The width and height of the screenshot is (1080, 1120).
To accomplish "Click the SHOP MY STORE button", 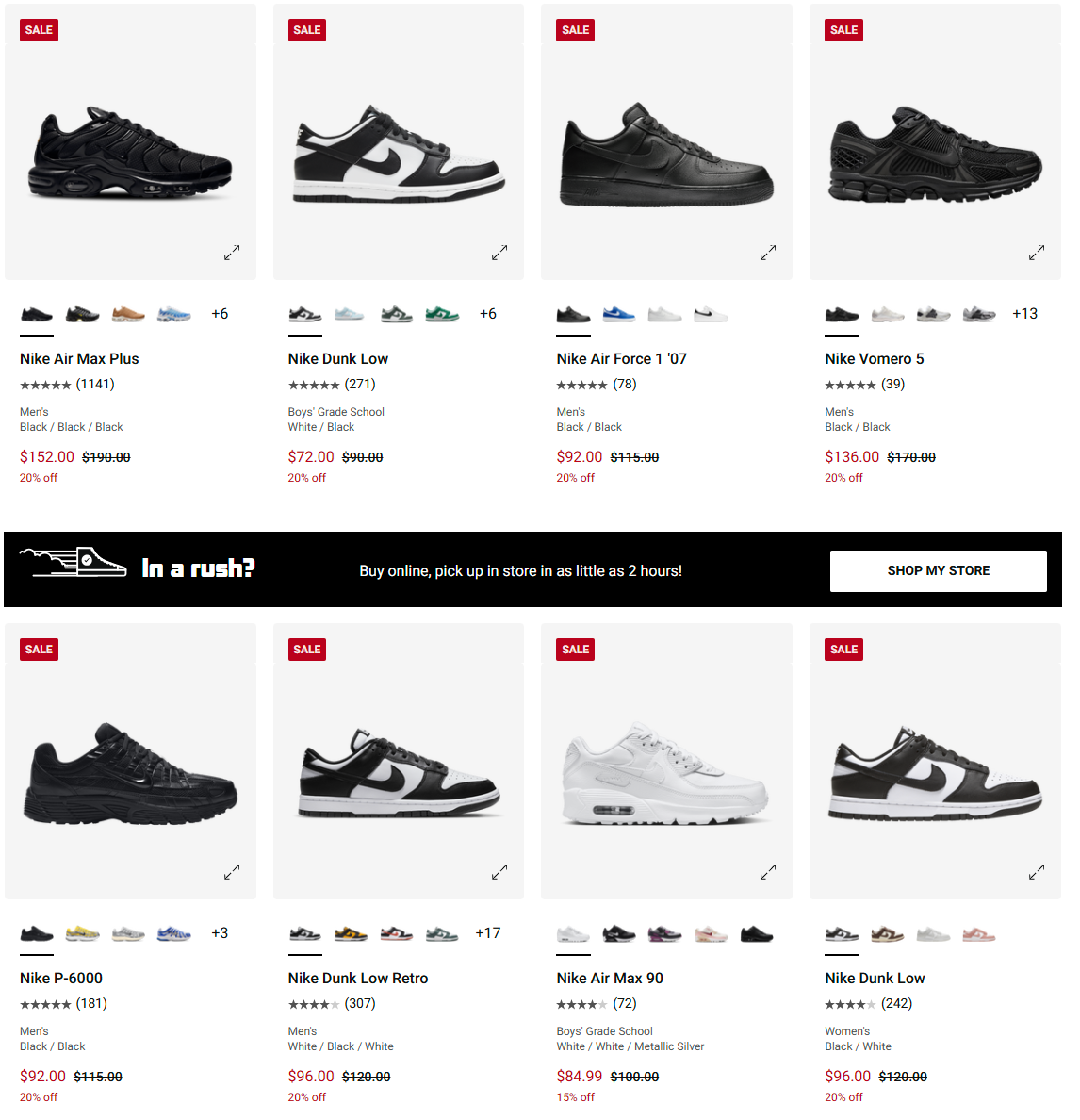I will pyautogui.click(x=938, y=571).
